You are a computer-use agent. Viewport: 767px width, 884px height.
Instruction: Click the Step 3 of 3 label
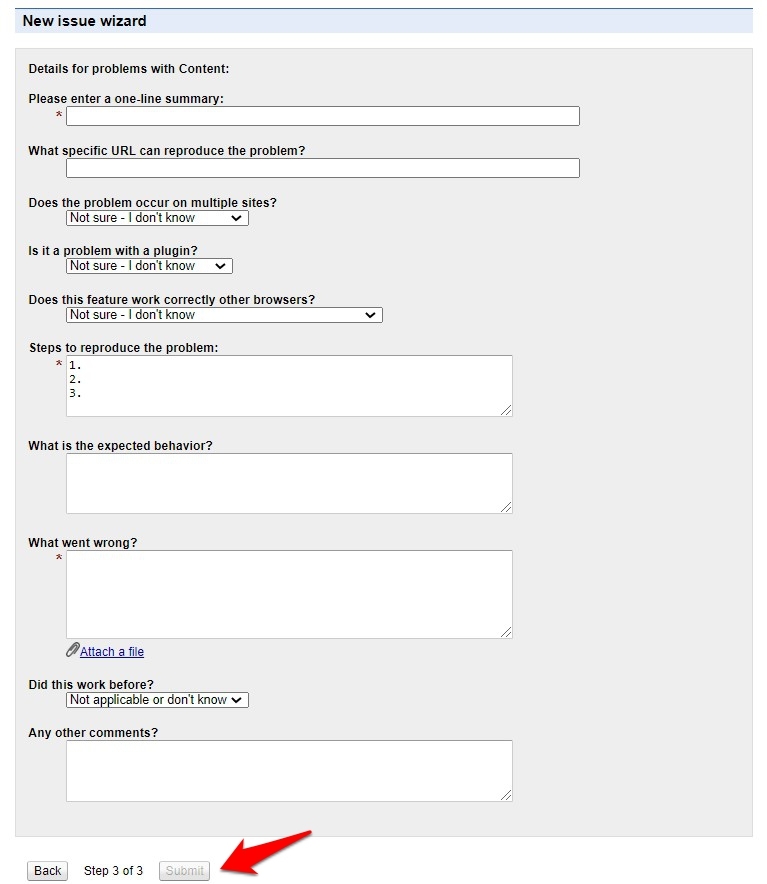tap(113, 871)
